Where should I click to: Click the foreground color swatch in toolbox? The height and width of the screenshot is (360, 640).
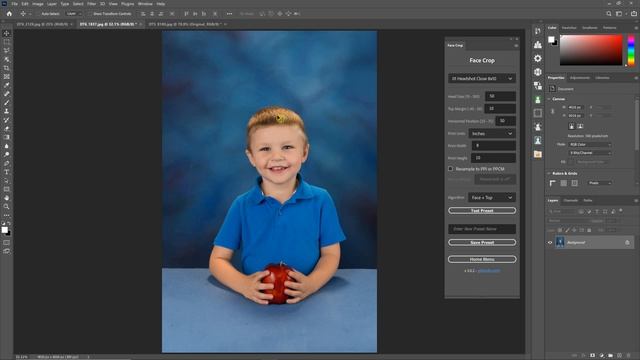(4, 230)
